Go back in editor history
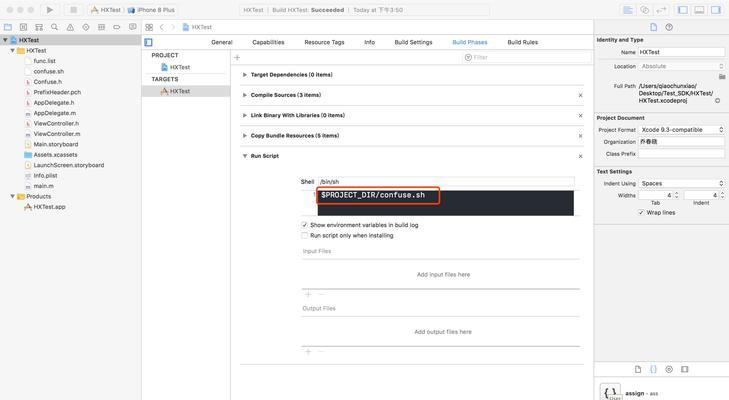Viewport: 729px width, 400px height. tap(162, 27)
